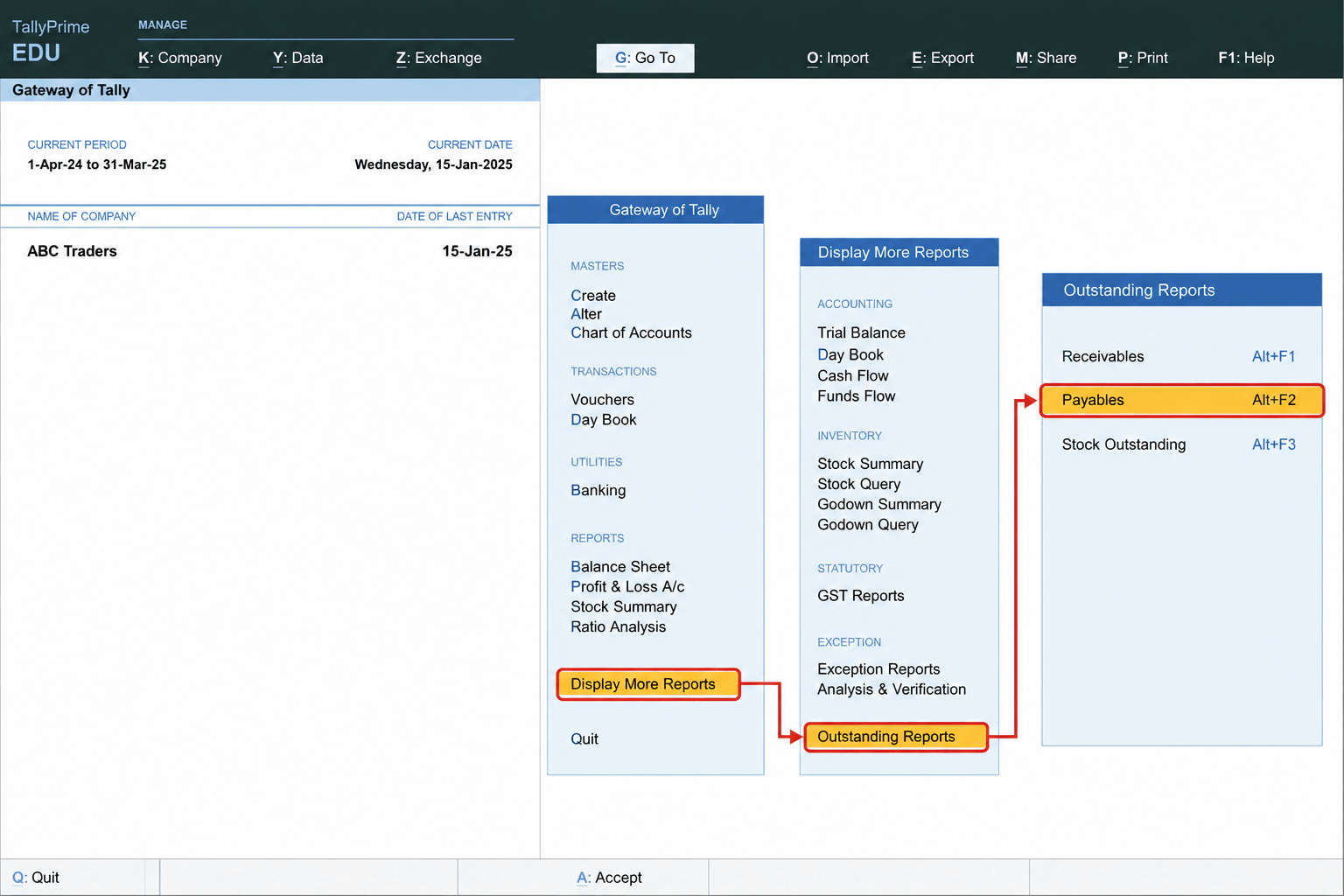Select Vouchers under Transactions
1344x896 pixels.
coord(603,400)
